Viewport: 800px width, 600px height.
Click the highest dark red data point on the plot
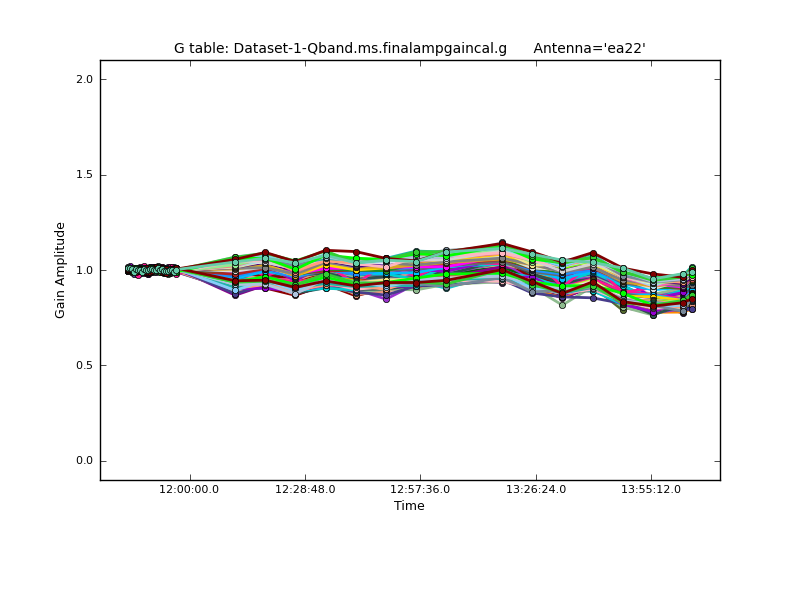click(502, 243)
